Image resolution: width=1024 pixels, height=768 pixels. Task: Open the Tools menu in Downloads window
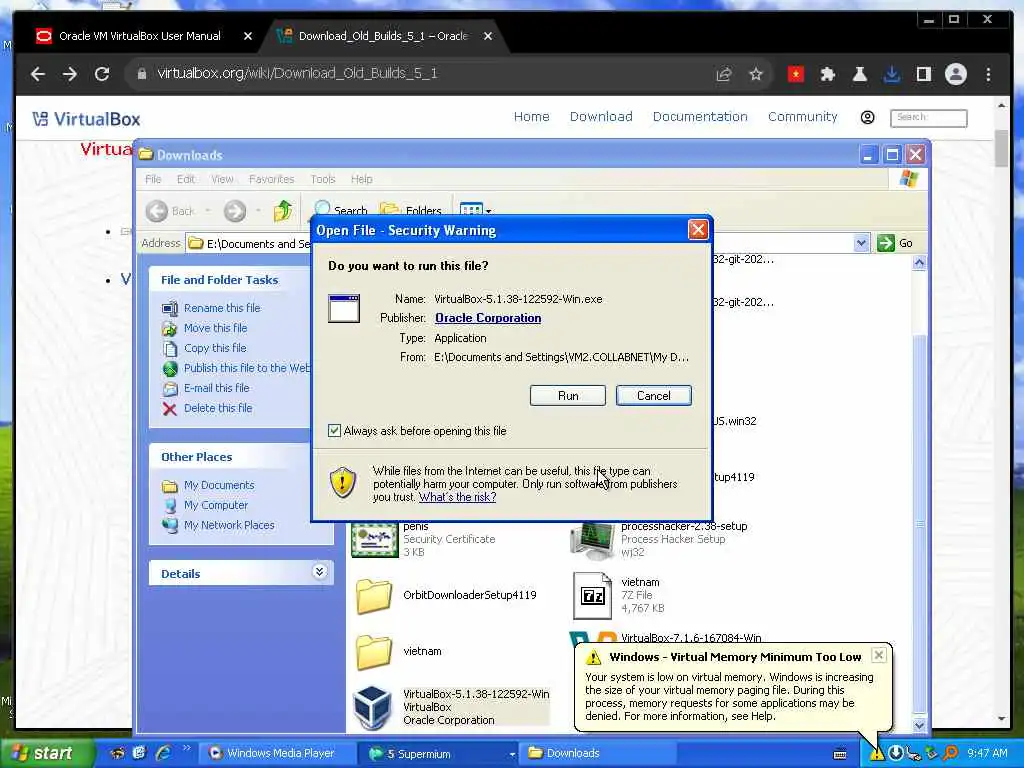[x=323, y=179]
